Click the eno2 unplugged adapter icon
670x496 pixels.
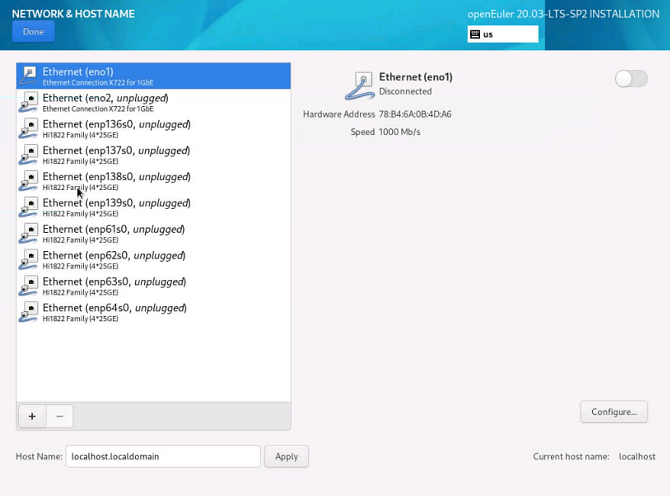[x=29, y=102]
